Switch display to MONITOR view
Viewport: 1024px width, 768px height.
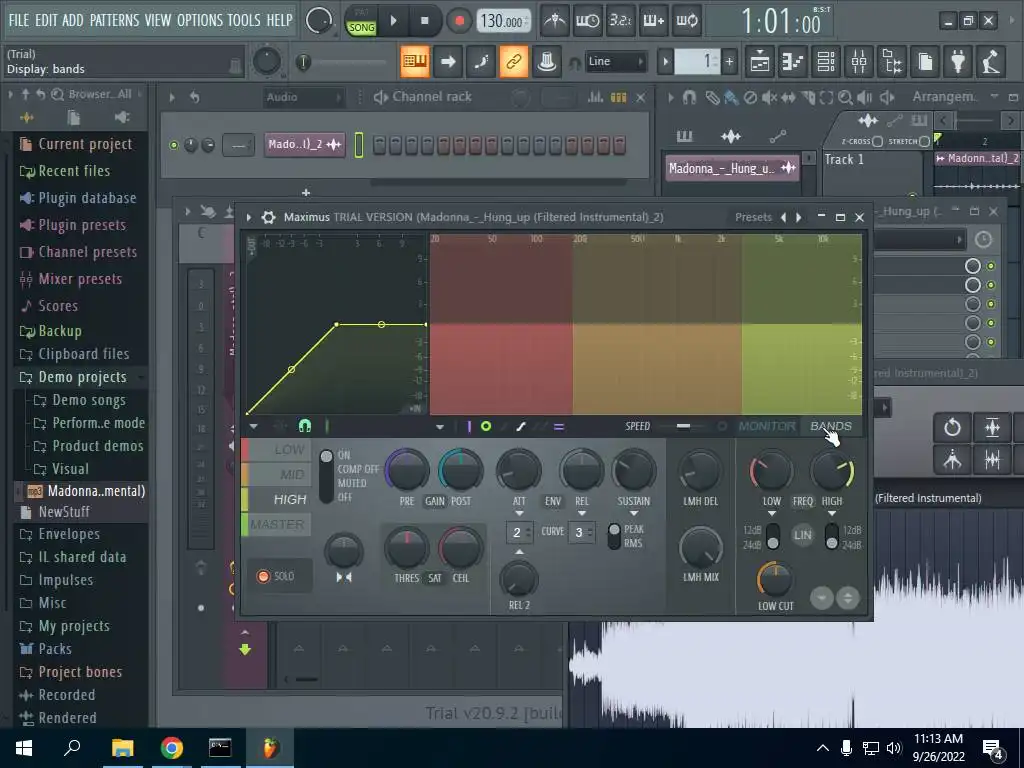(x=767, y=426)
